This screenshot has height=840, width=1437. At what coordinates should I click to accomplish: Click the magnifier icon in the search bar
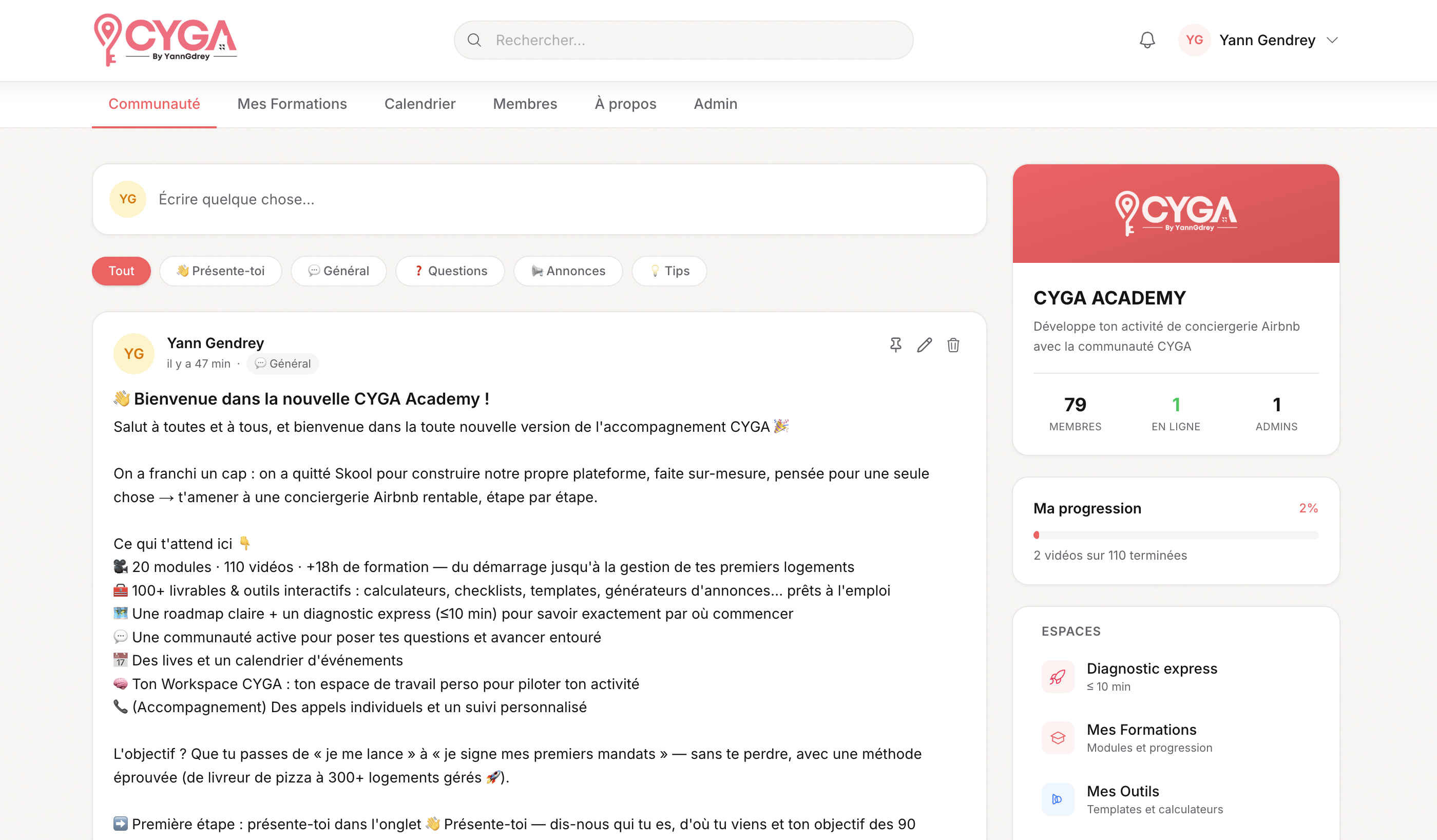point(474,40)
